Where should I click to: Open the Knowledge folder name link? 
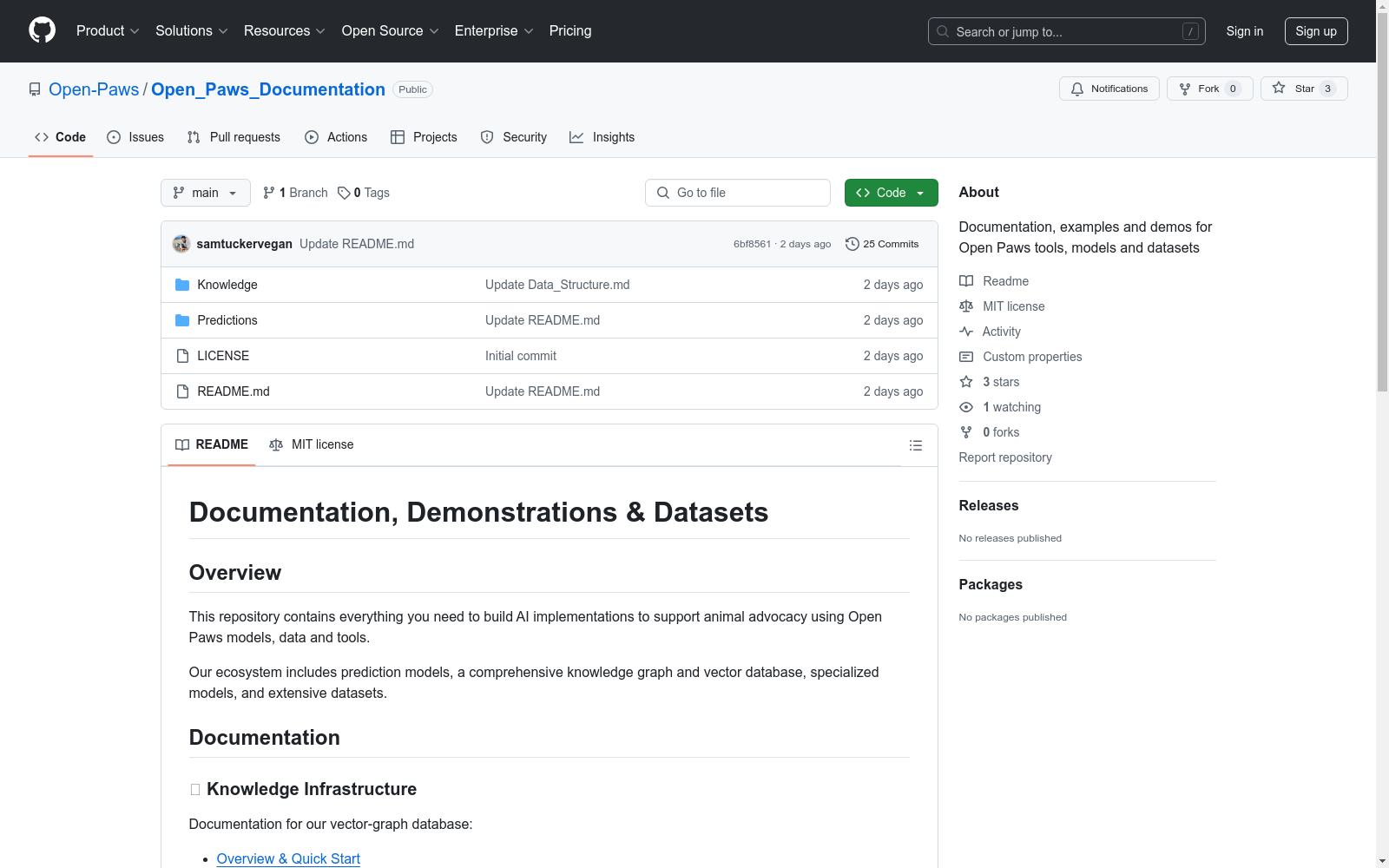[x=227, y=285]
